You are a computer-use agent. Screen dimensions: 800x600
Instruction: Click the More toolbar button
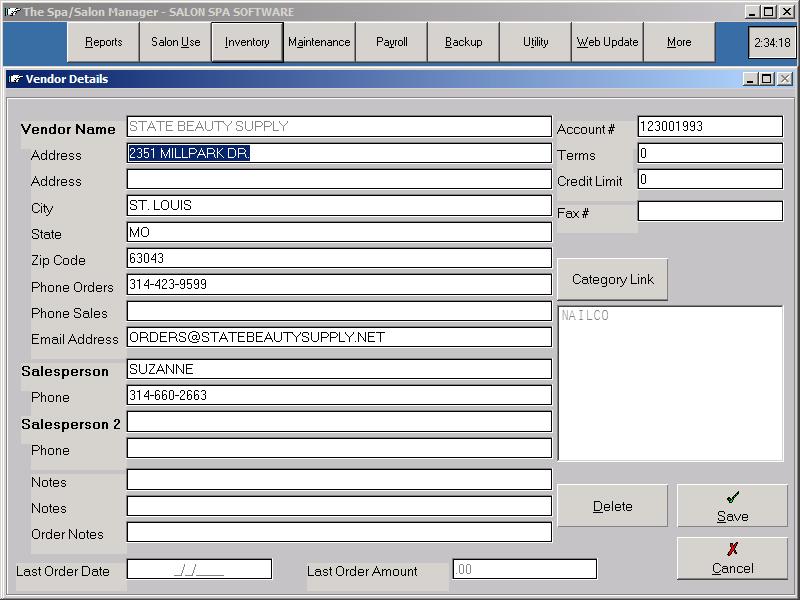coord(679,42)
